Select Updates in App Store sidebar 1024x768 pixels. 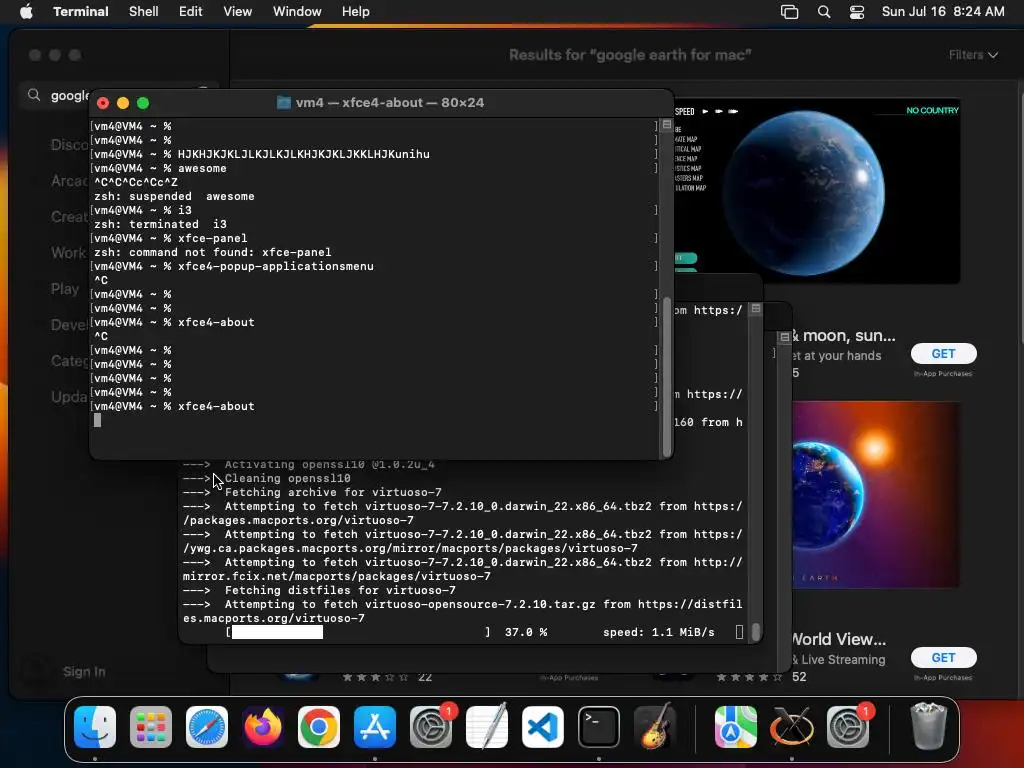pos(69,396)
